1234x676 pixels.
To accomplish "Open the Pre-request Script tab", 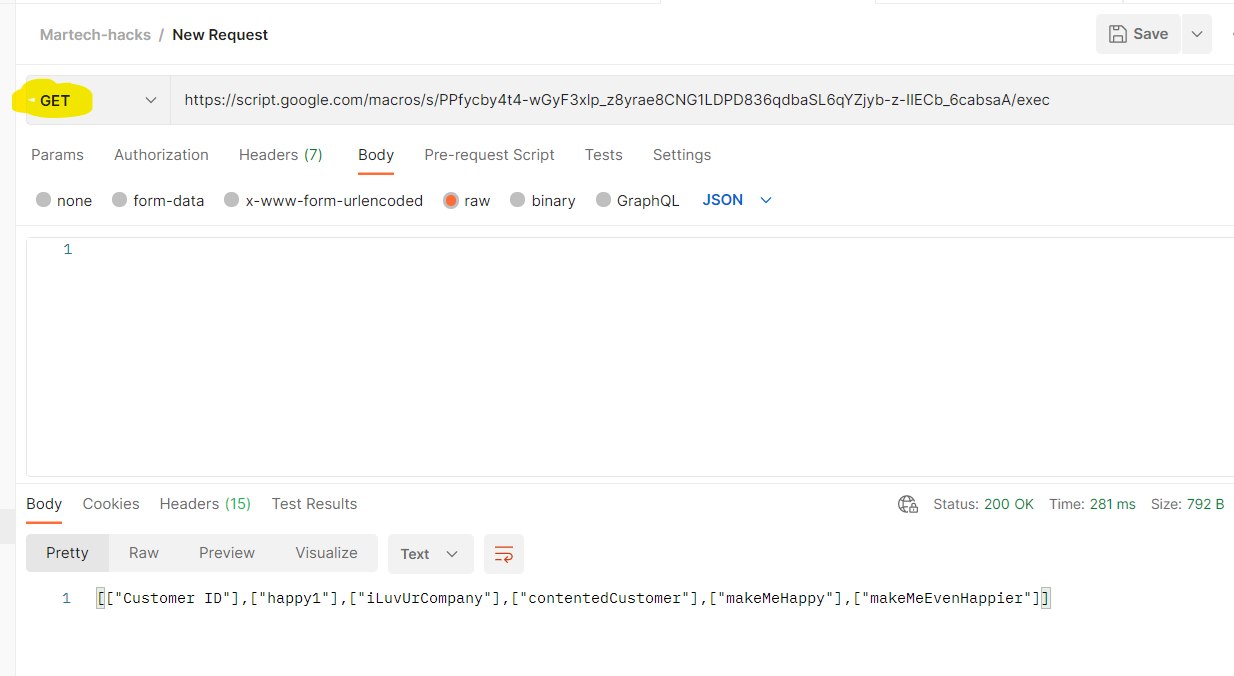I will 489,155.
